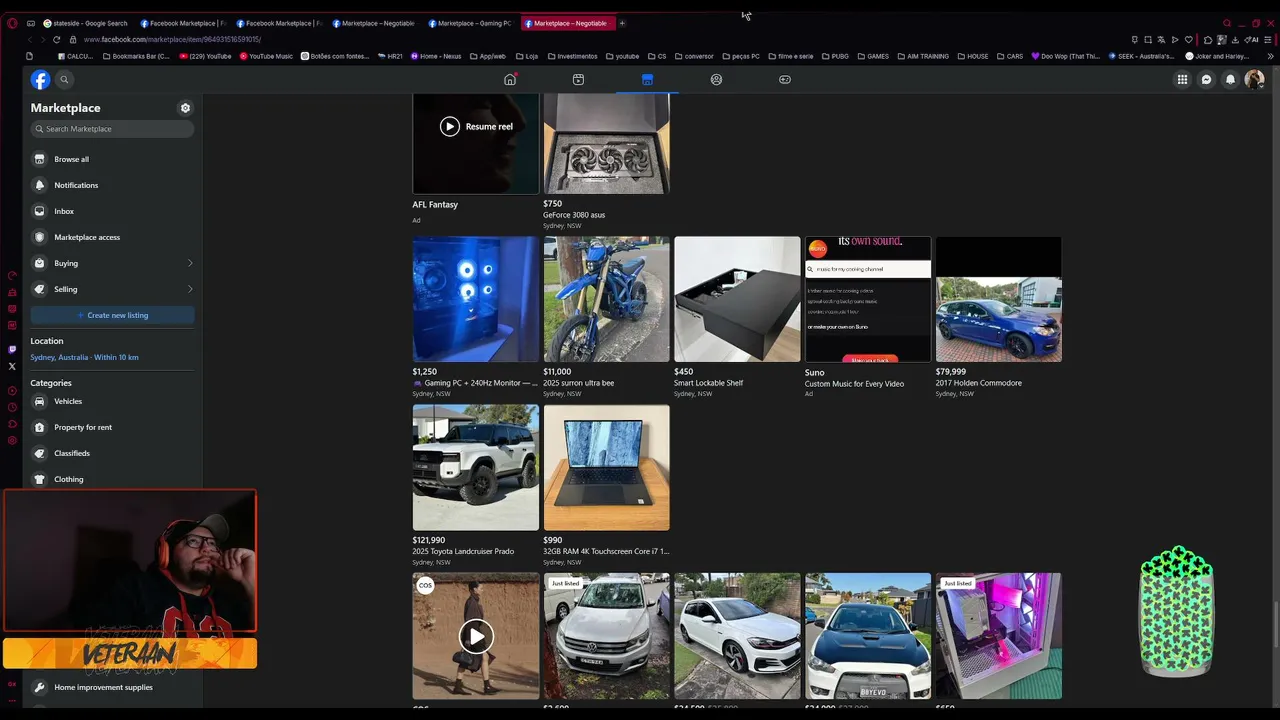Open Marketplace access
1280x720 pixels.
point(112,237)
